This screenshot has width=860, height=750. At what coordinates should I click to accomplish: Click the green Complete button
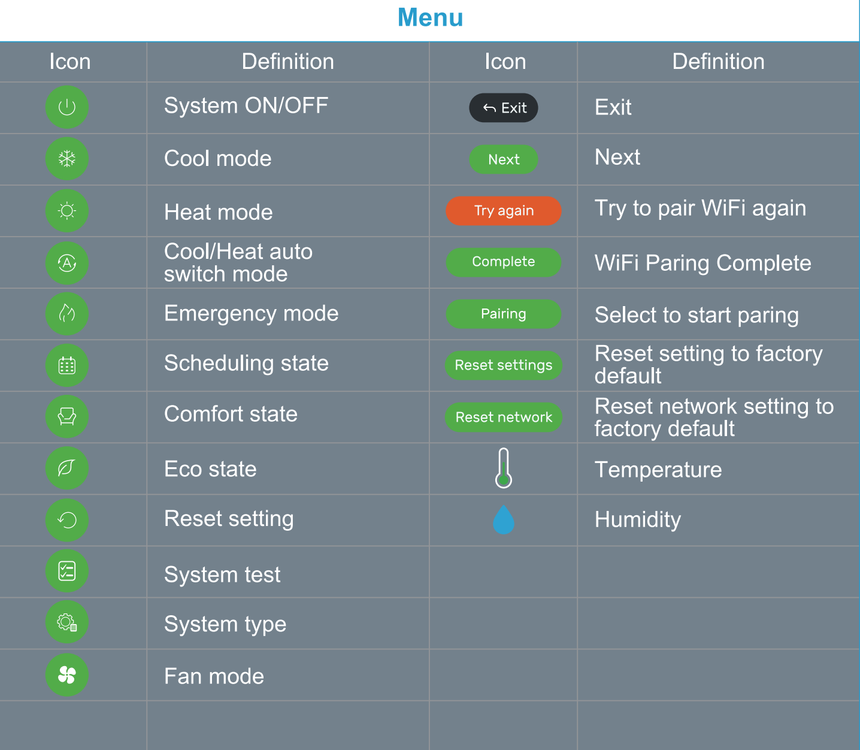503,262
